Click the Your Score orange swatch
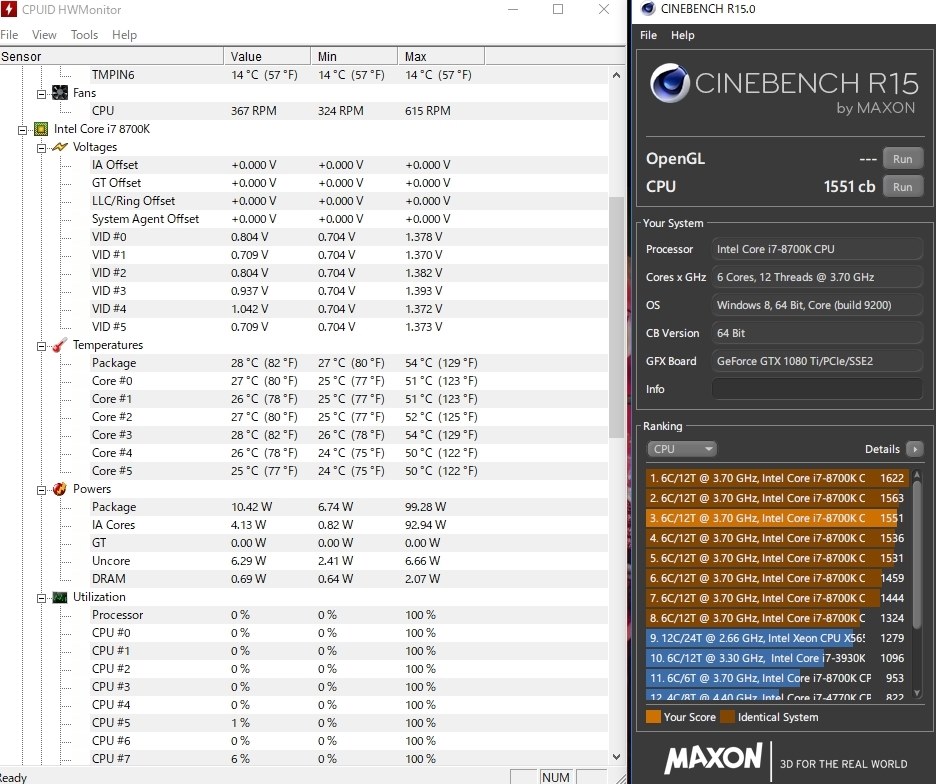 (654, 717)
